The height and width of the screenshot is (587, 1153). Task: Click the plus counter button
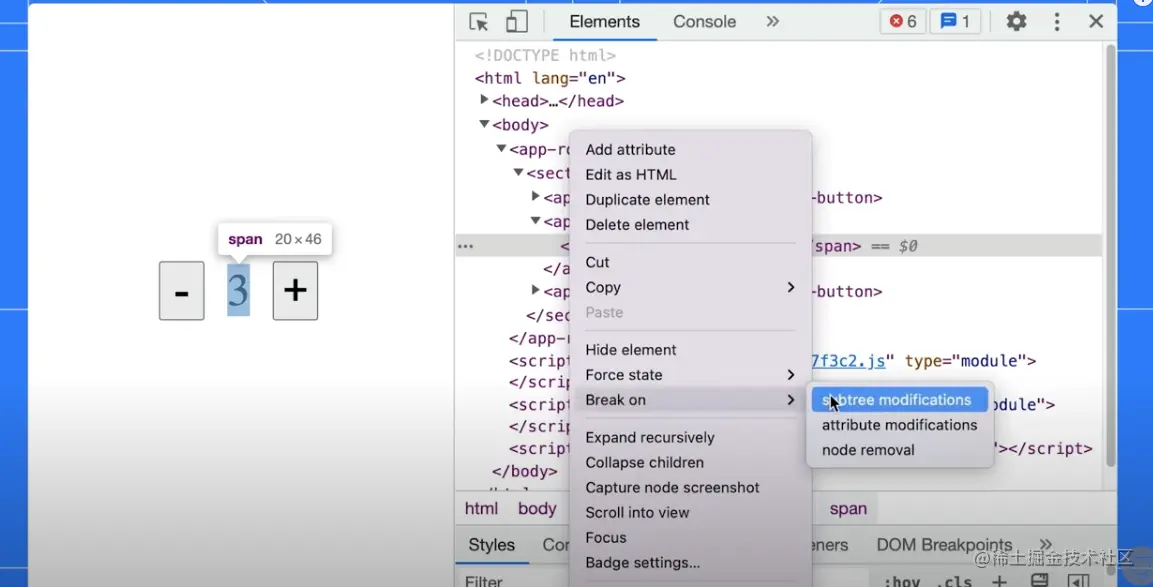click(x=296, y=291)
